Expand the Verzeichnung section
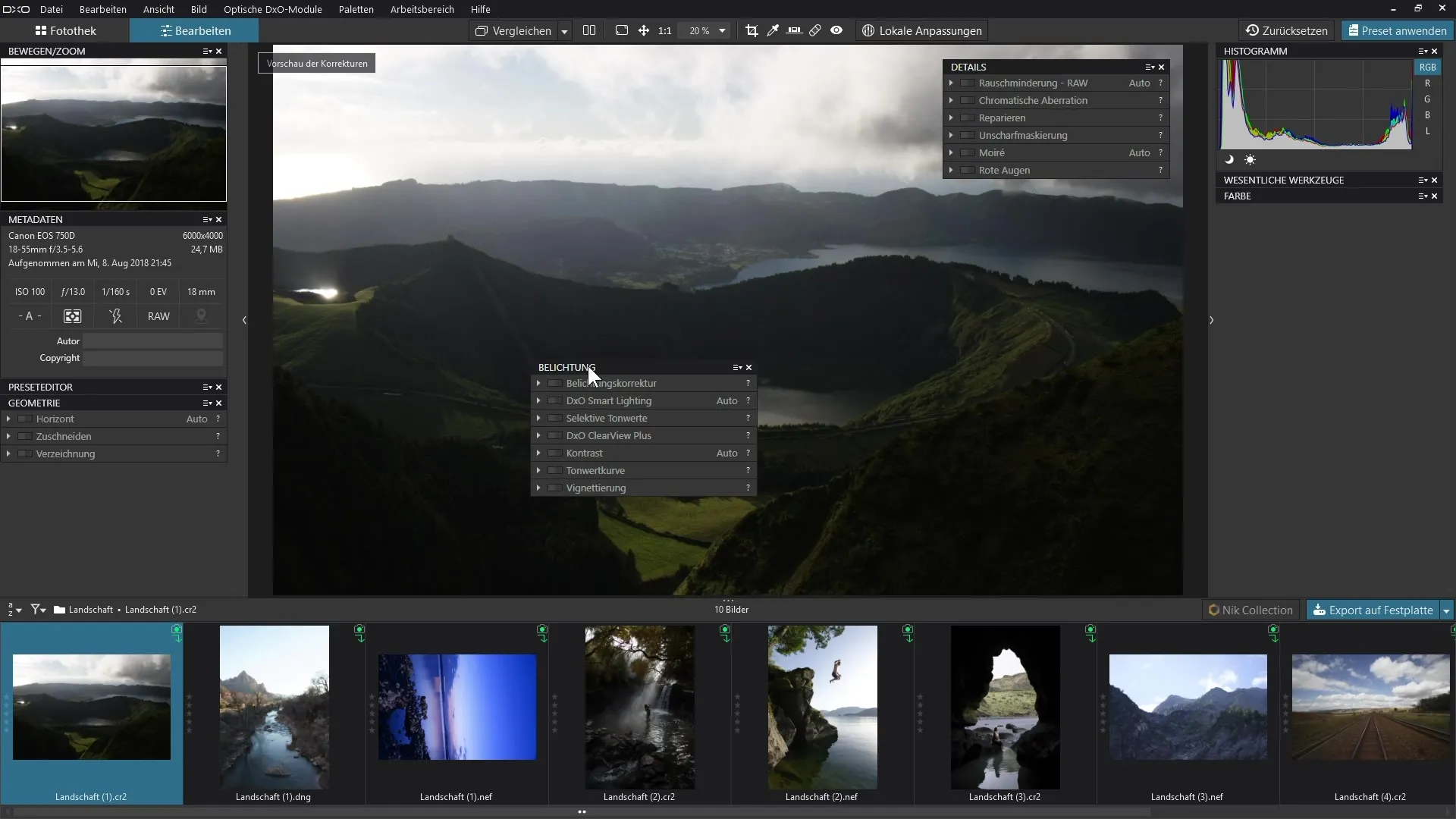 point(8,453)
